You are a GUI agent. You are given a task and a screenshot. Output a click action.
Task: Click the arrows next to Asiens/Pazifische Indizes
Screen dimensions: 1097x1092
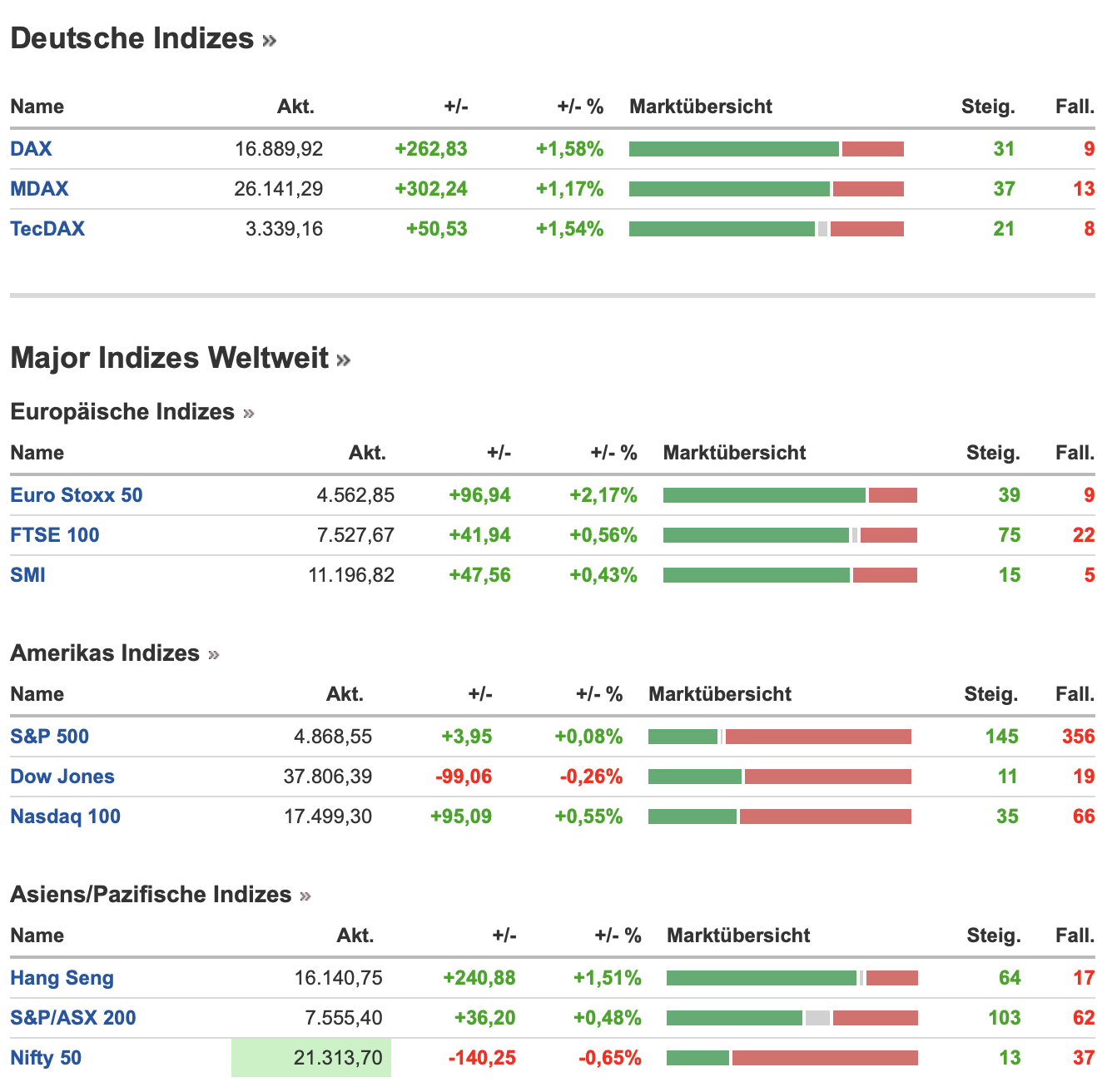point(305,896)
